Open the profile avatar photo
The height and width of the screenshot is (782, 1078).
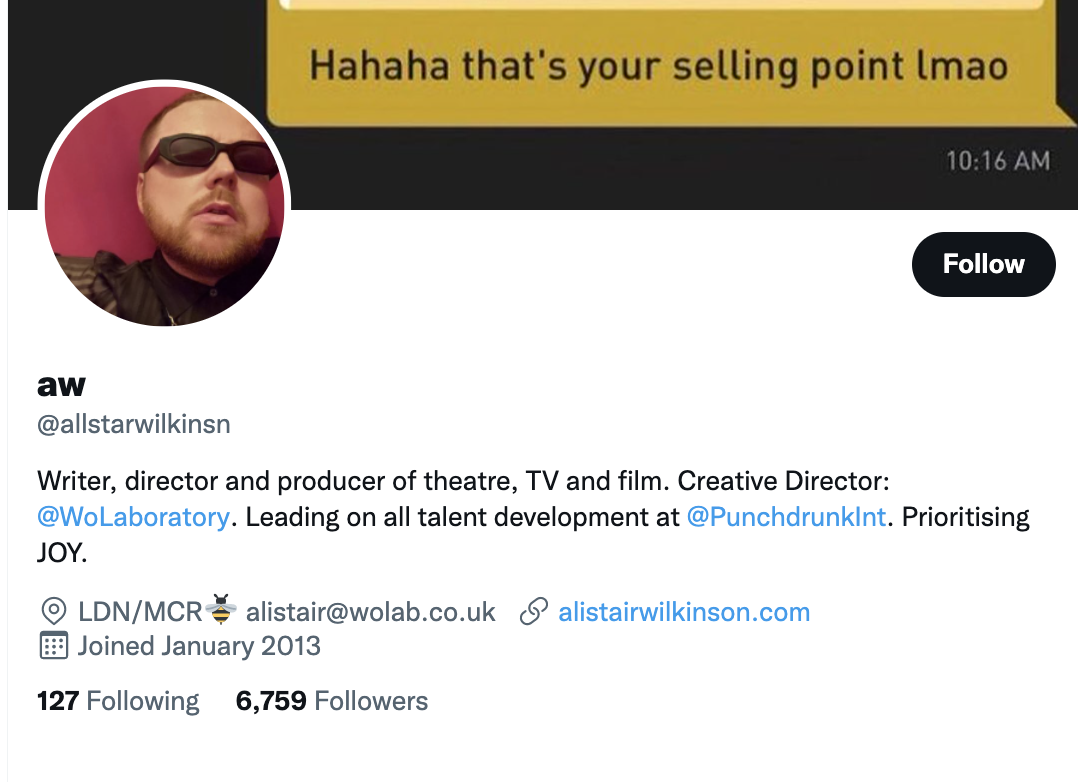pos(164,206)
